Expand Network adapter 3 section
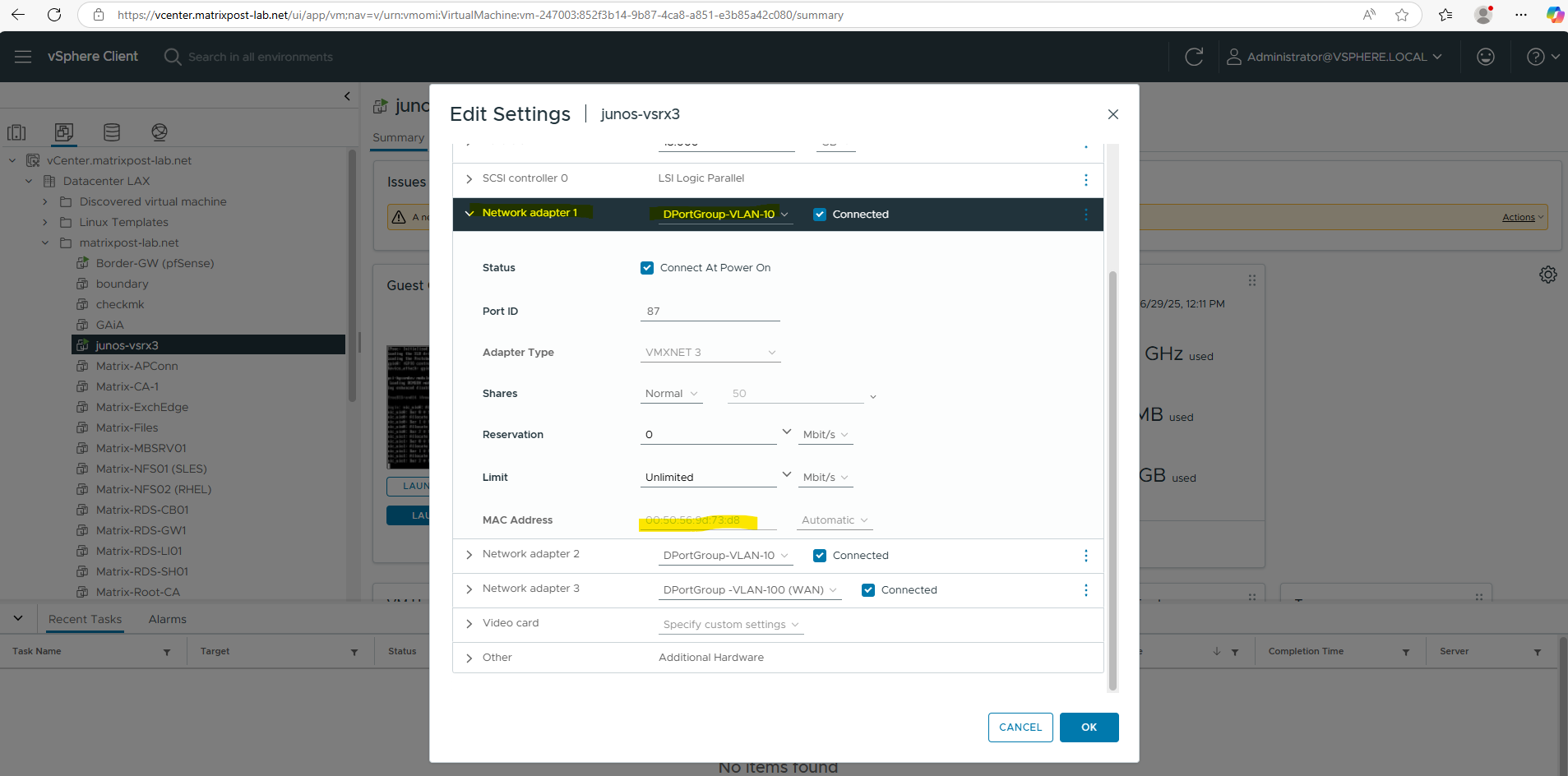The height and width of the screenshot is (776, 1568). [469, 589]
